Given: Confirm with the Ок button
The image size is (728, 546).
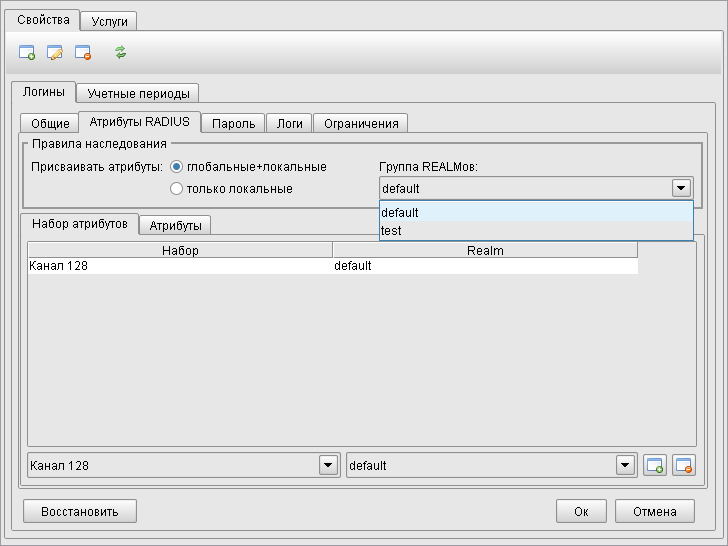Looking at the screenshot, I should [x=581, y=511].
